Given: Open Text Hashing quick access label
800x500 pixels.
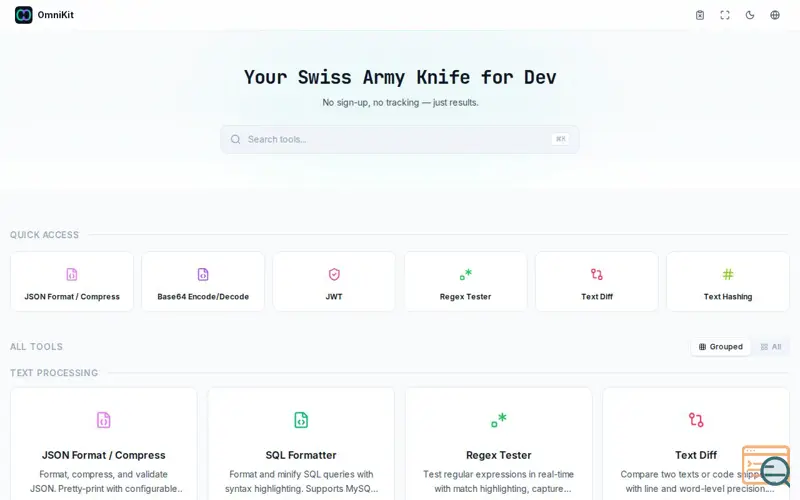Looking at the screenshot, I should click(x=728, y=296).
